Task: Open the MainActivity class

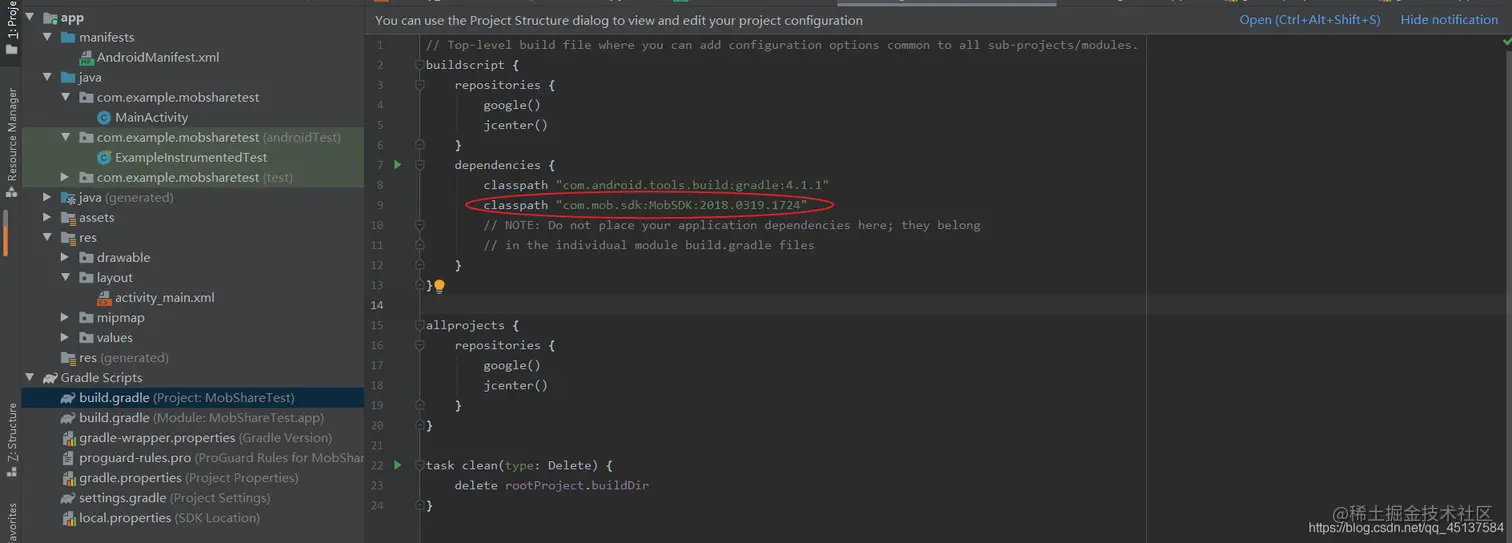Action: point(142,117)
